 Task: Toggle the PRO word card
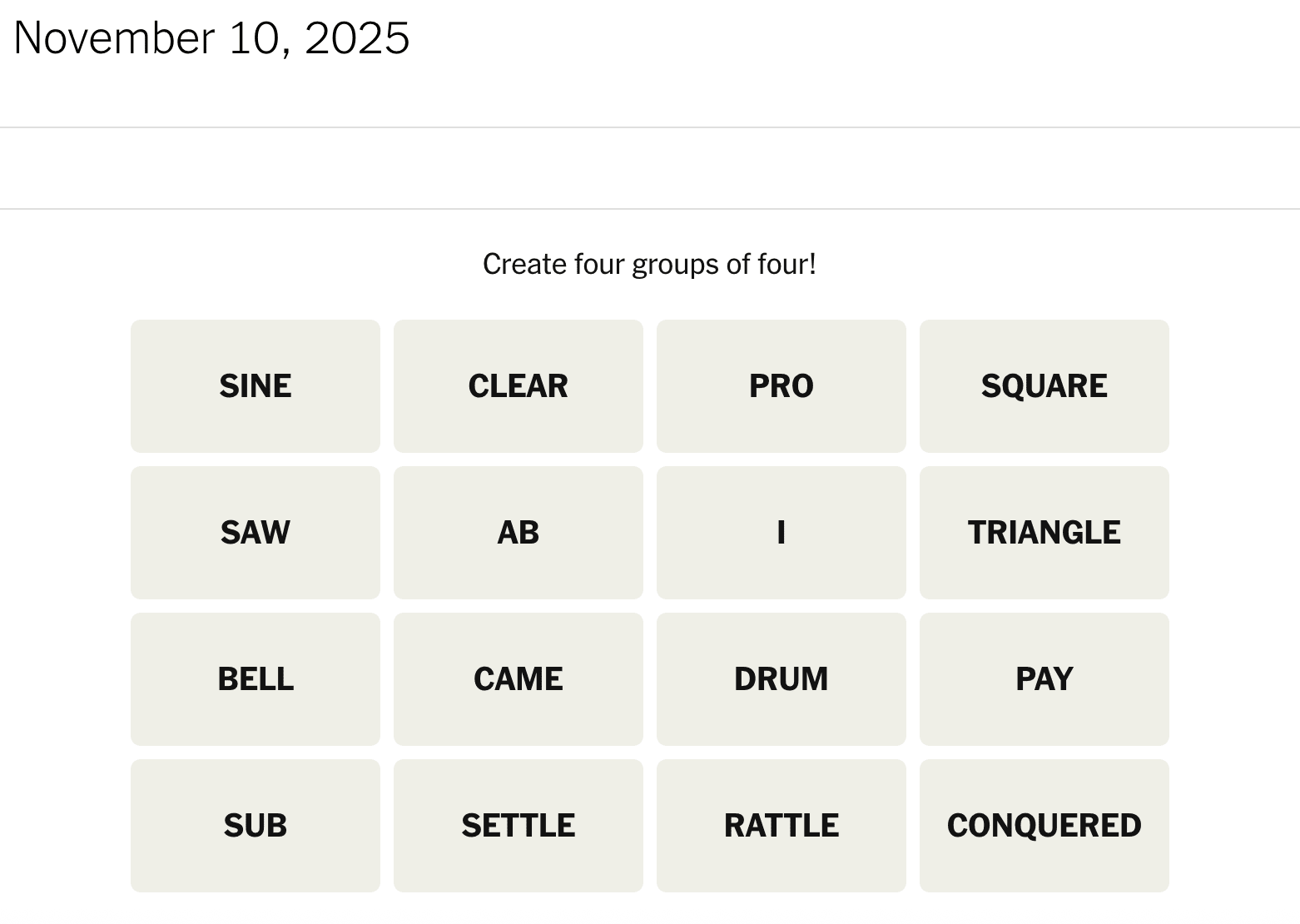tap(781, 386)
